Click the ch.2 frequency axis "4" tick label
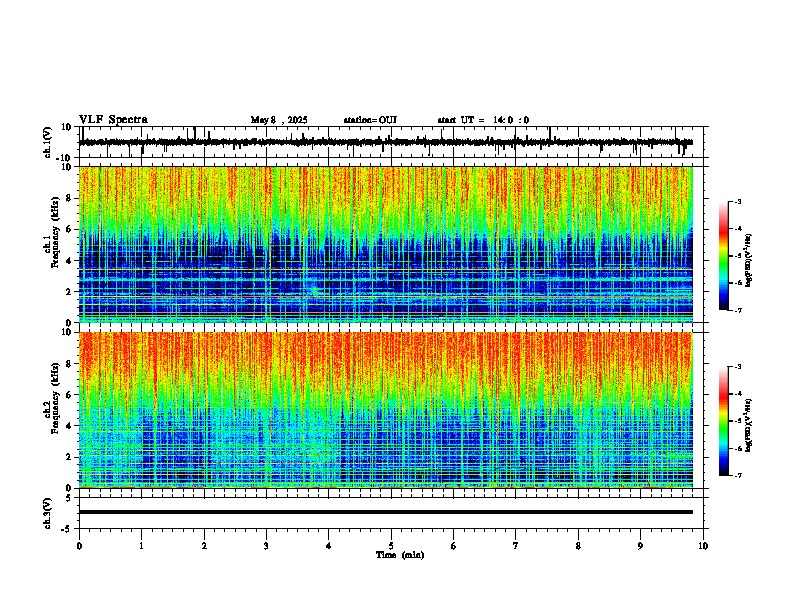 coord(70,426)
